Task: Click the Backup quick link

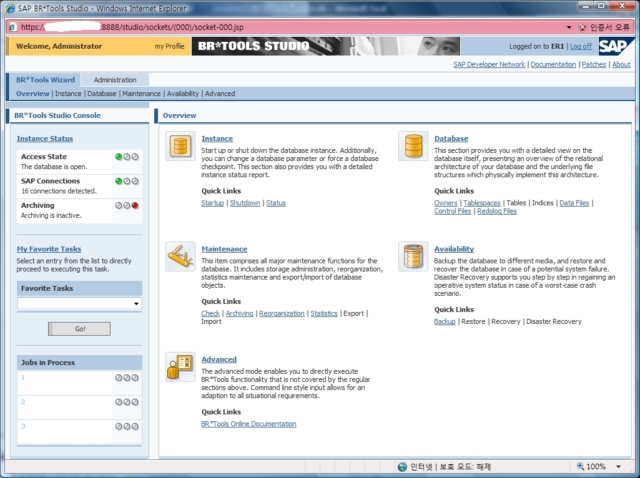Action: [x=444, y=322]
